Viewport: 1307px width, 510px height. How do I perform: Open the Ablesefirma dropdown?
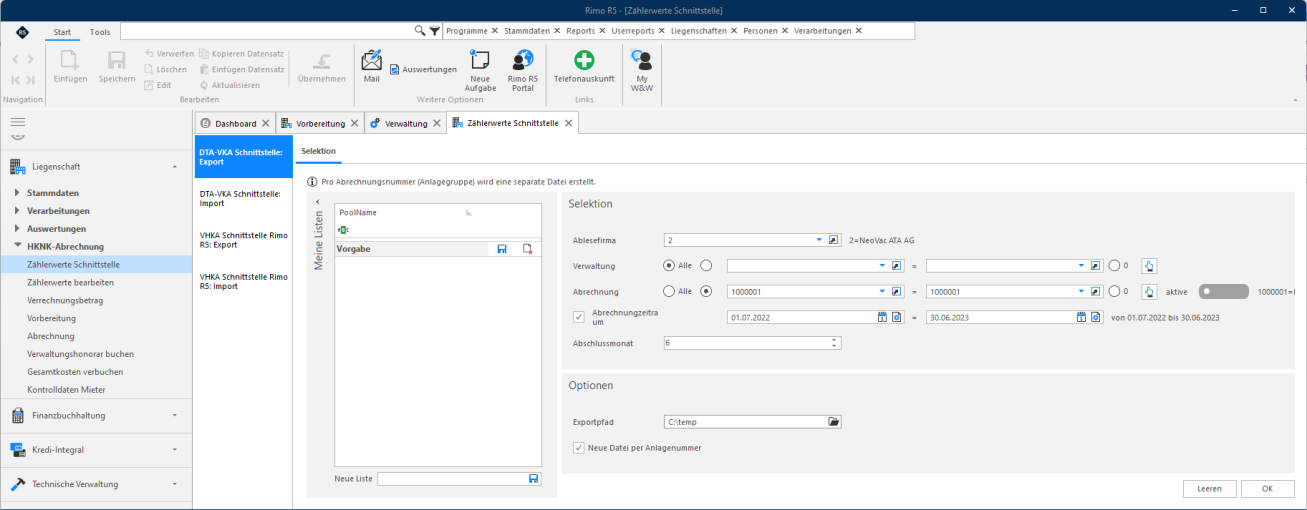click(x=819, y=240)
